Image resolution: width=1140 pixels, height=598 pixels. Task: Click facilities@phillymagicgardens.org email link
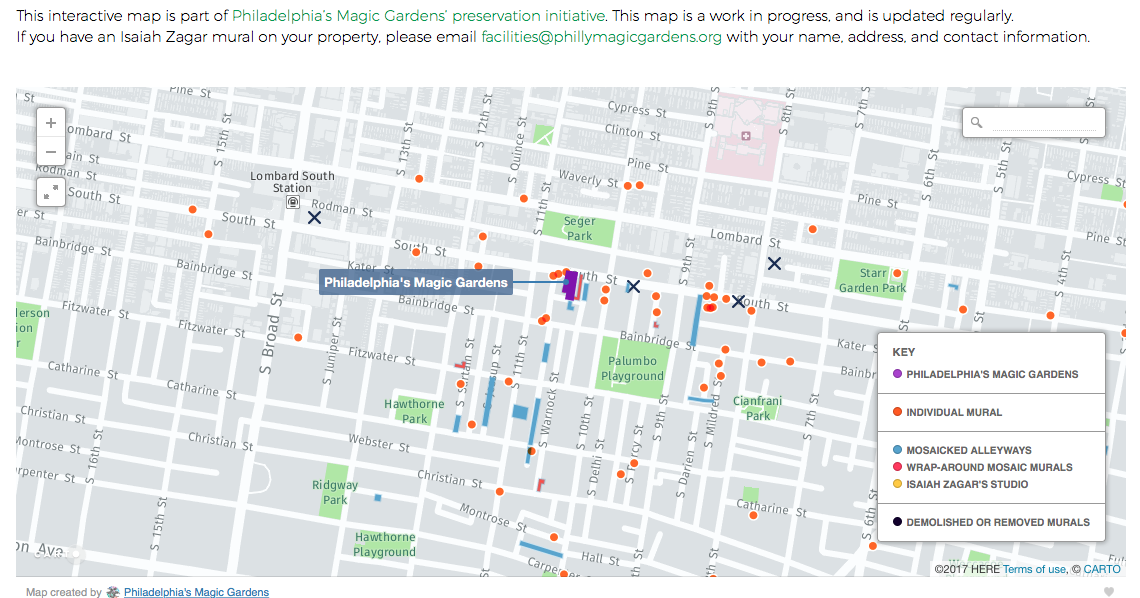601,36
